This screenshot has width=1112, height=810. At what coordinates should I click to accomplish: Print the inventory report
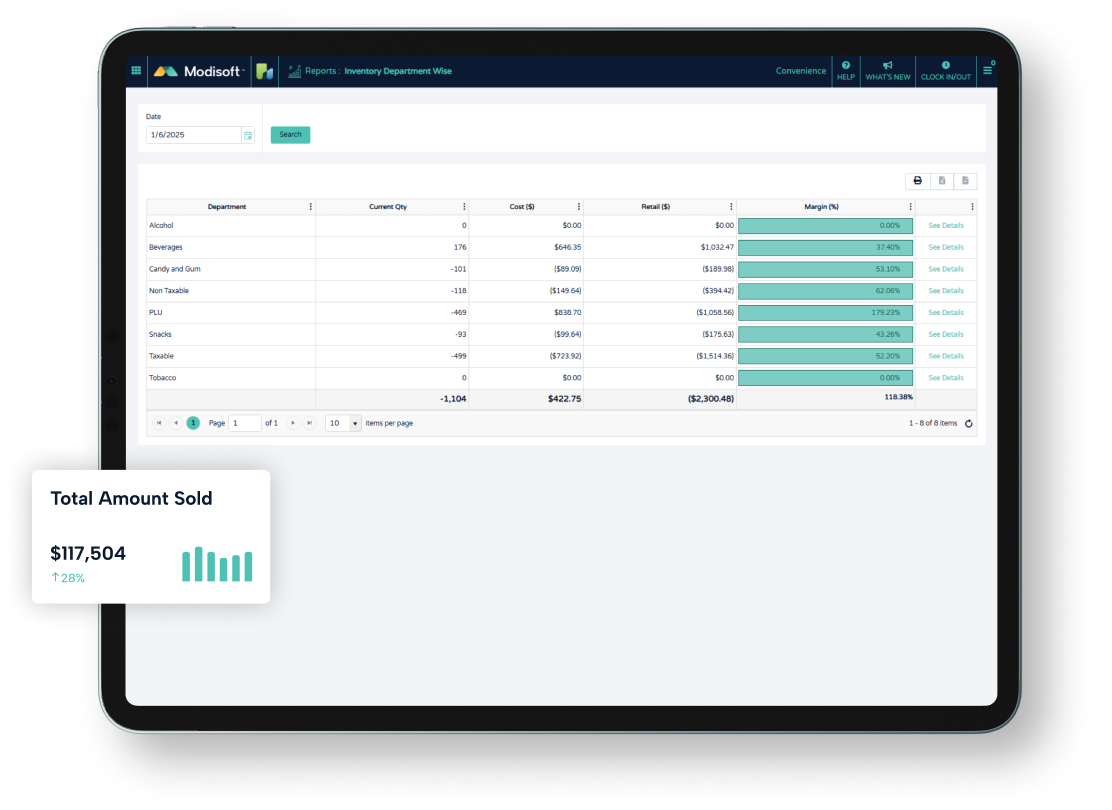[917, 181]
